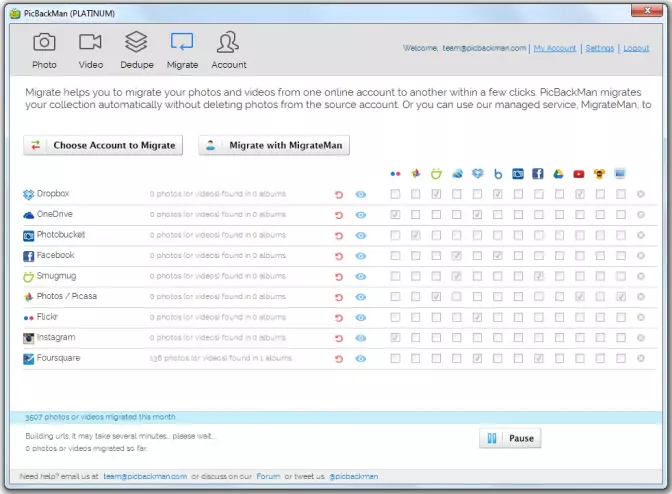This screenshot has height=494, width=672.
Task: Click the Flickr column header icon
Action: coord(395,174)
